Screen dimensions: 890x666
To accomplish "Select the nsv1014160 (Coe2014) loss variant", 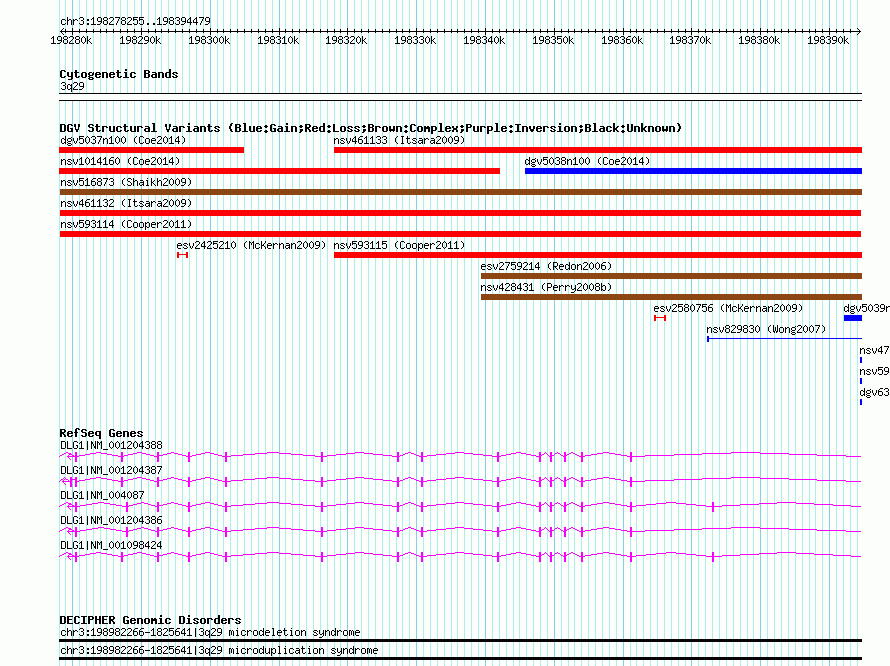I will click(279, 171).
